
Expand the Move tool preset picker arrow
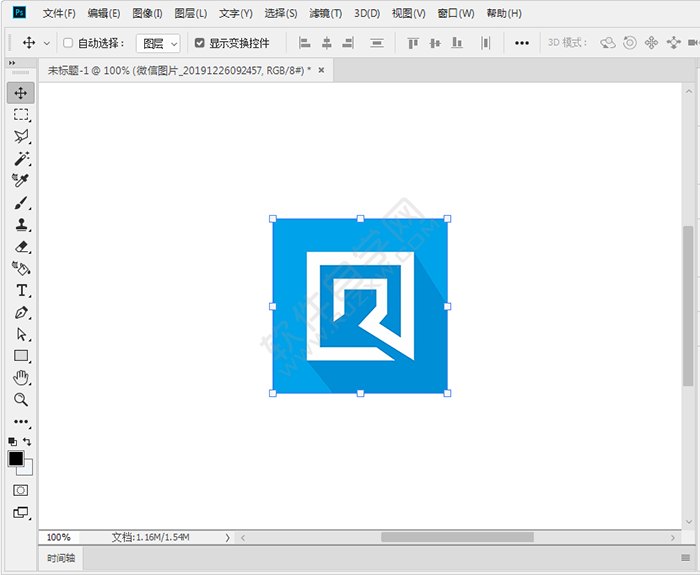[x=46, y=43]
